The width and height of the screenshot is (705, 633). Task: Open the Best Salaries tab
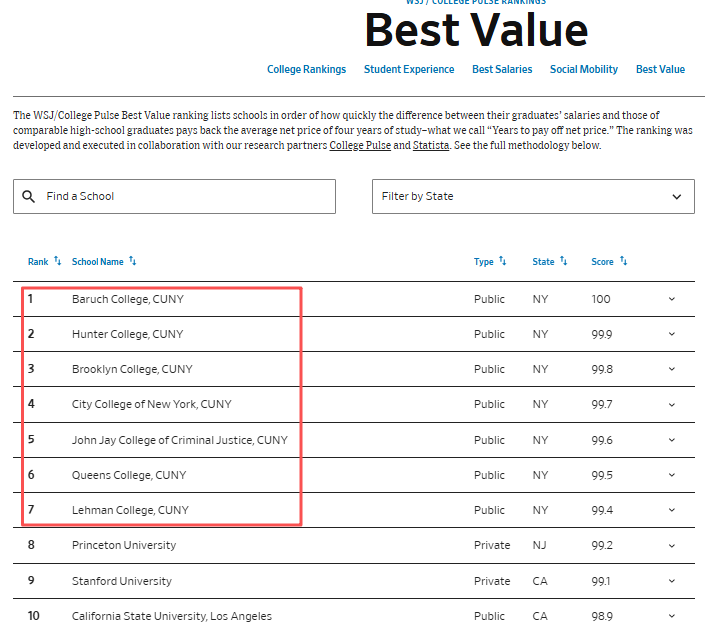[x=502, y=70]
